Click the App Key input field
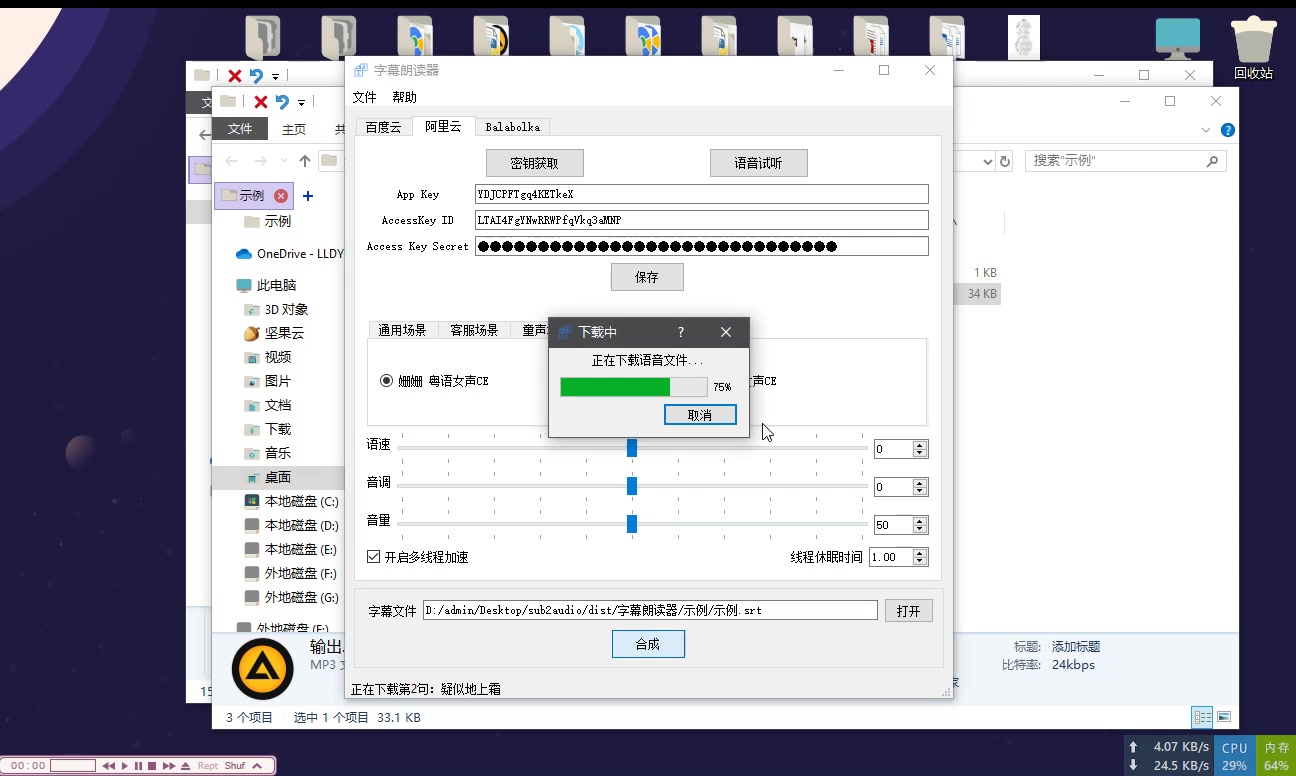The width and height of the screenshot is (1296, 776). point(702,194)
